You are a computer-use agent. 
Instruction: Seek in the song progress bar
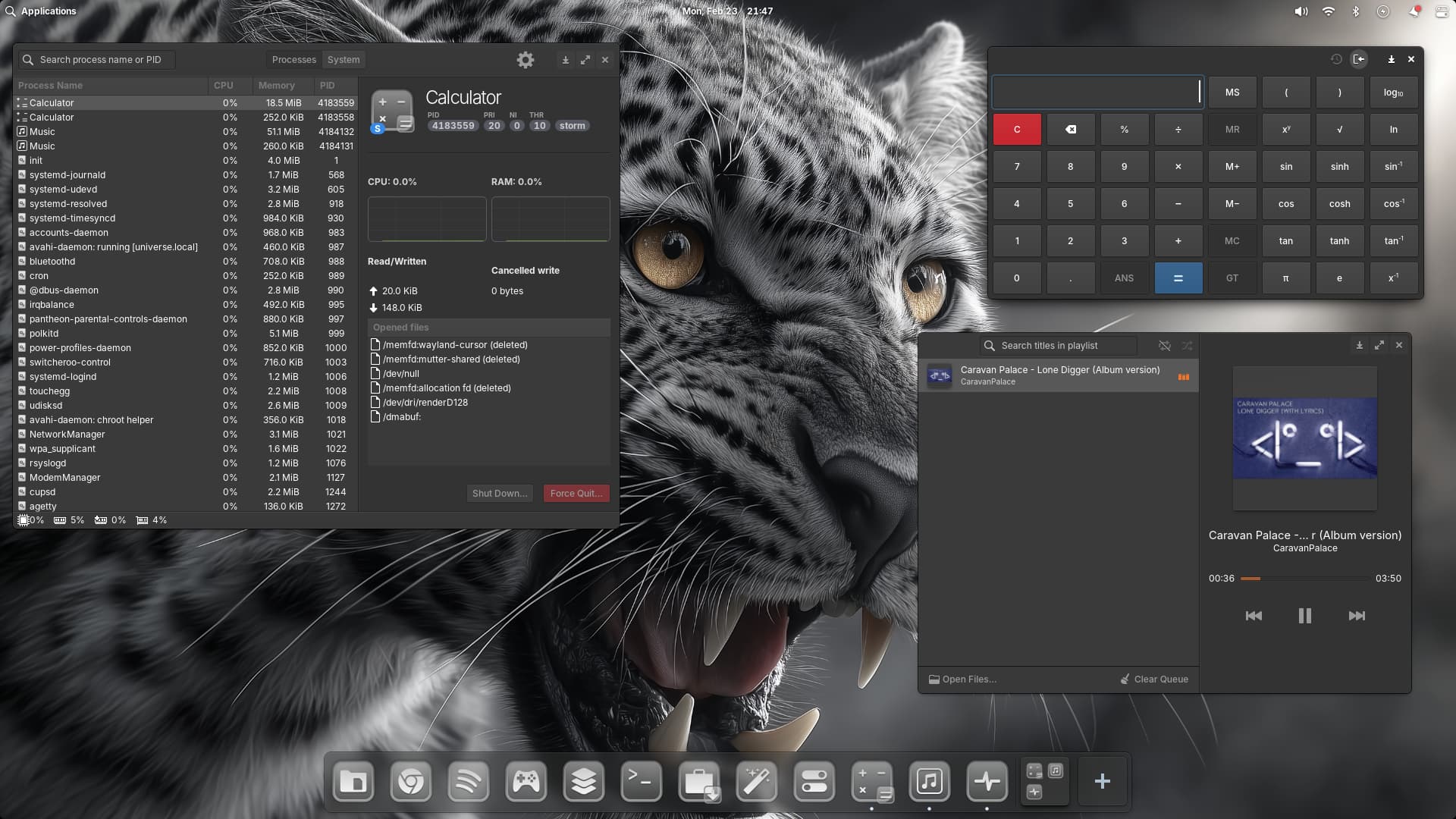click(x=1304, y=579)
